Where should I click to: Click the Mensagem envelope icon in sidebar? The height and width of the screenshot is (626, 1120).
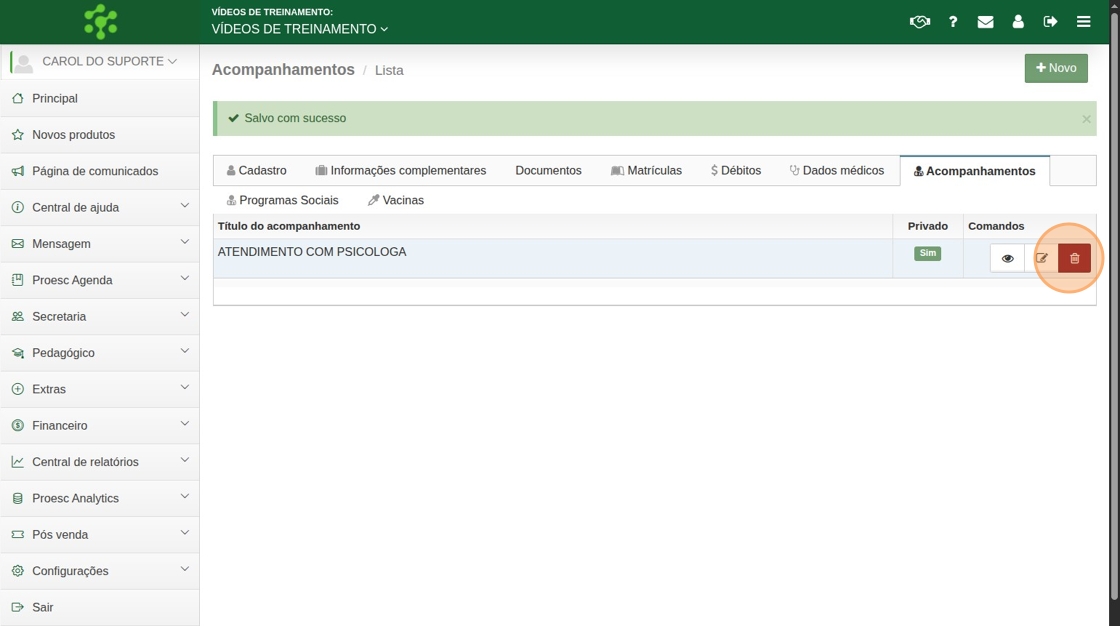tap(18, 244)
